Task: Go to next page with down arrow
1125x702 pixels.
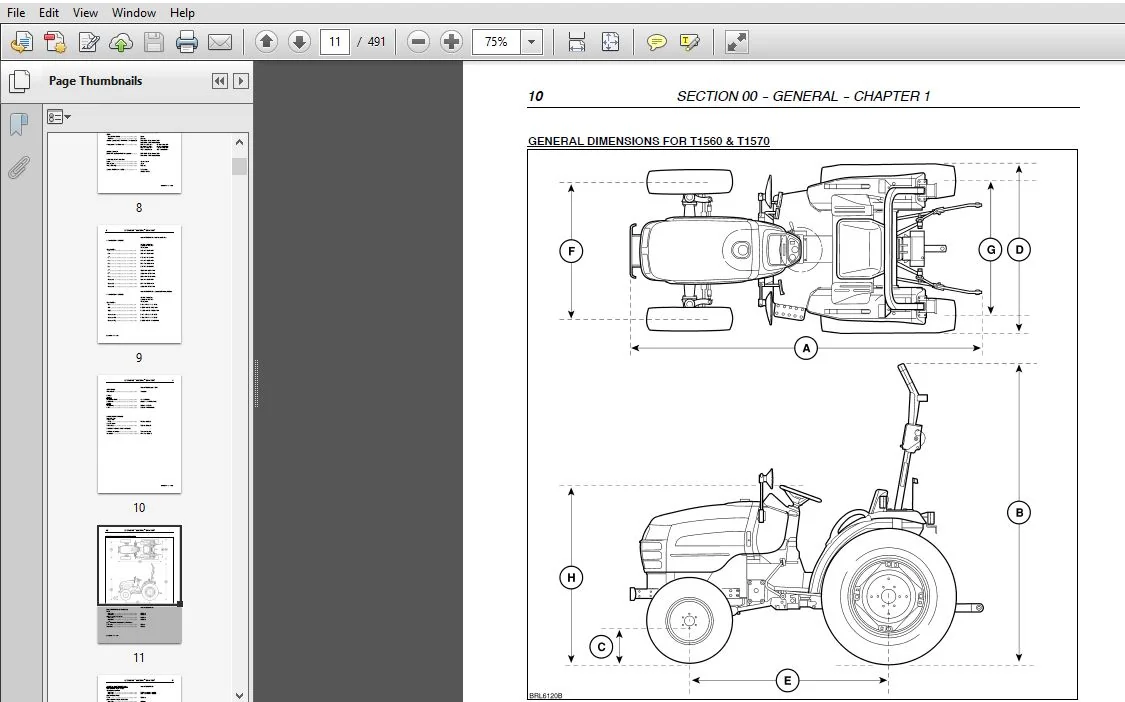Action: 299,42
